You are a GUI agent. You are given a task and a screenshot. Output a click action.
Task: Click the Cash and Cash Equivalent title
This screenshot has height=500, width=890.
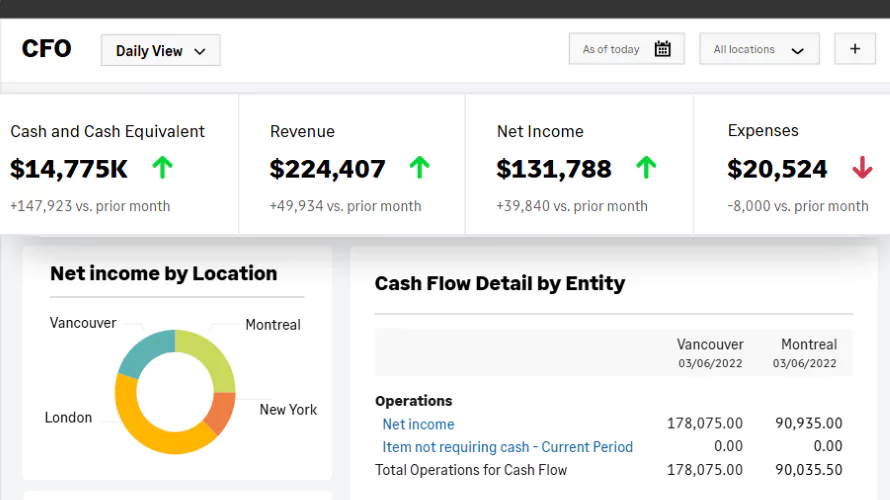107,131
